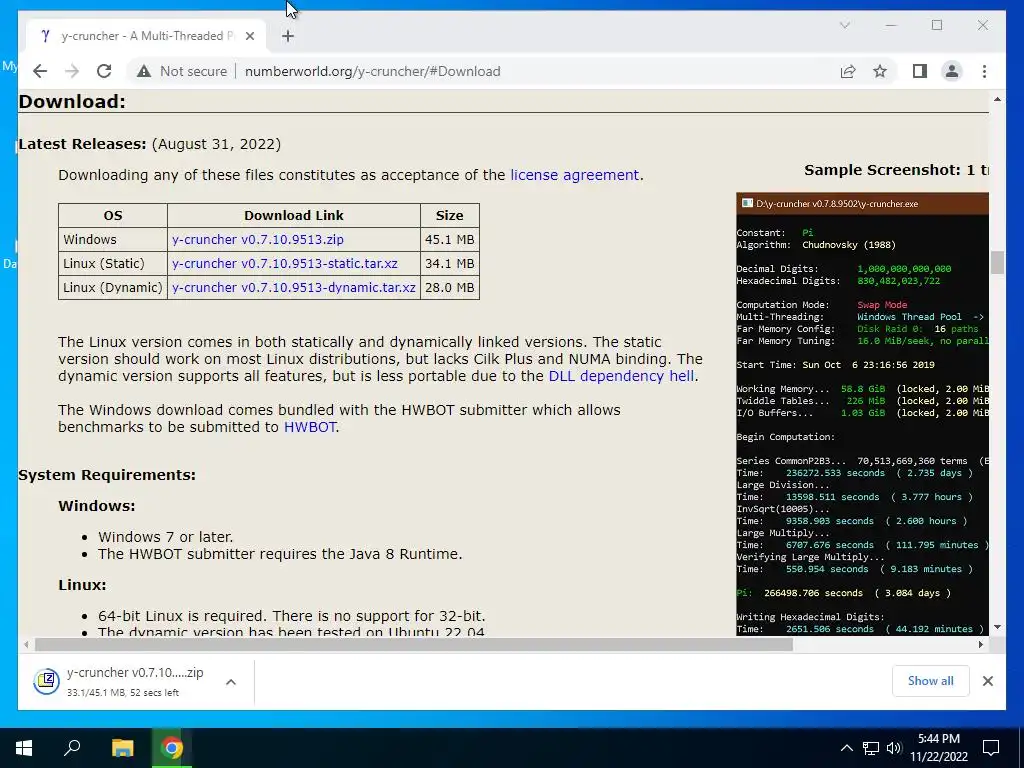
Task: Open the notification center icon
Action: click(x=991, y=748)
